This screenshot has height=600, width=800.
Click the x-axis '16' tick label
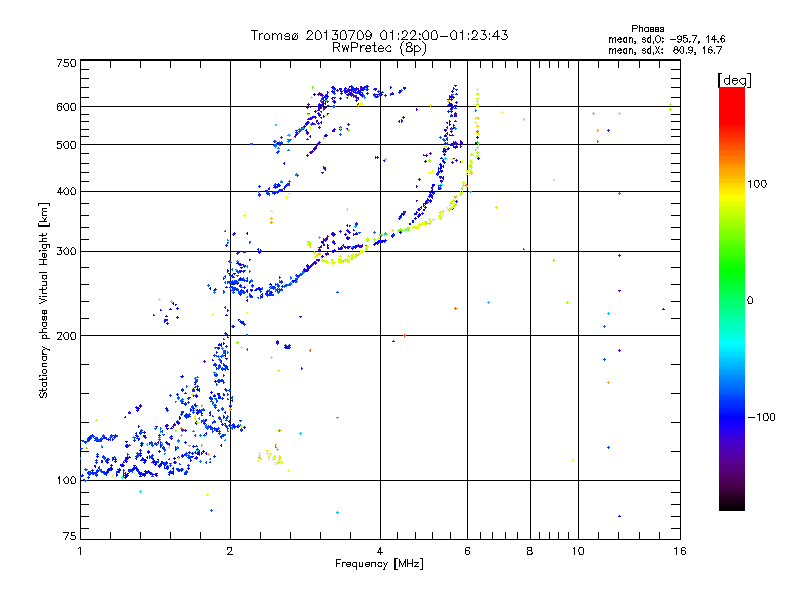680,551
